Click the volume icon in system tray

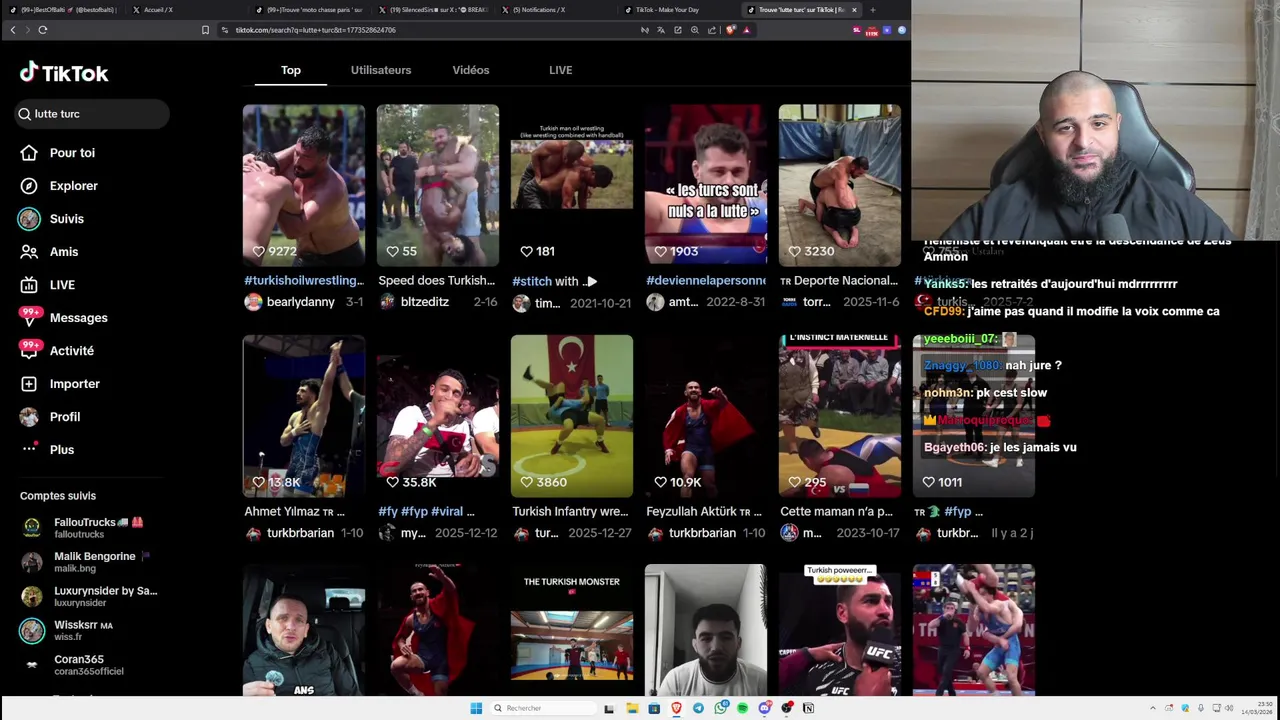1229,708
